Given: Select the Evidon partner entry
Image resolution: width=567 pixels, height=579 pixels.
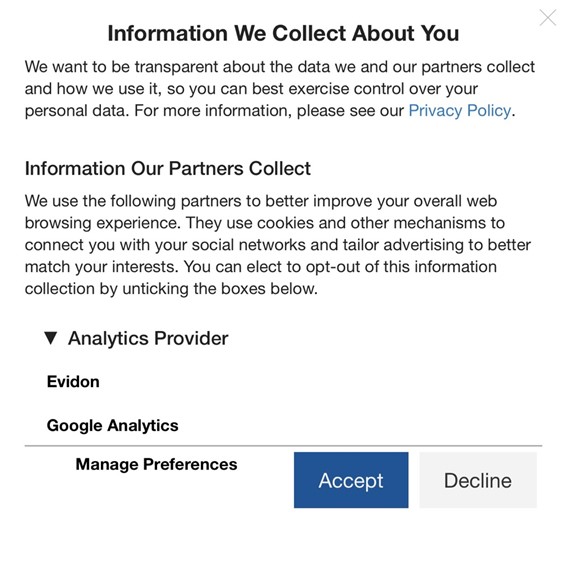Looking at the screenshot, I should (73, 381).
